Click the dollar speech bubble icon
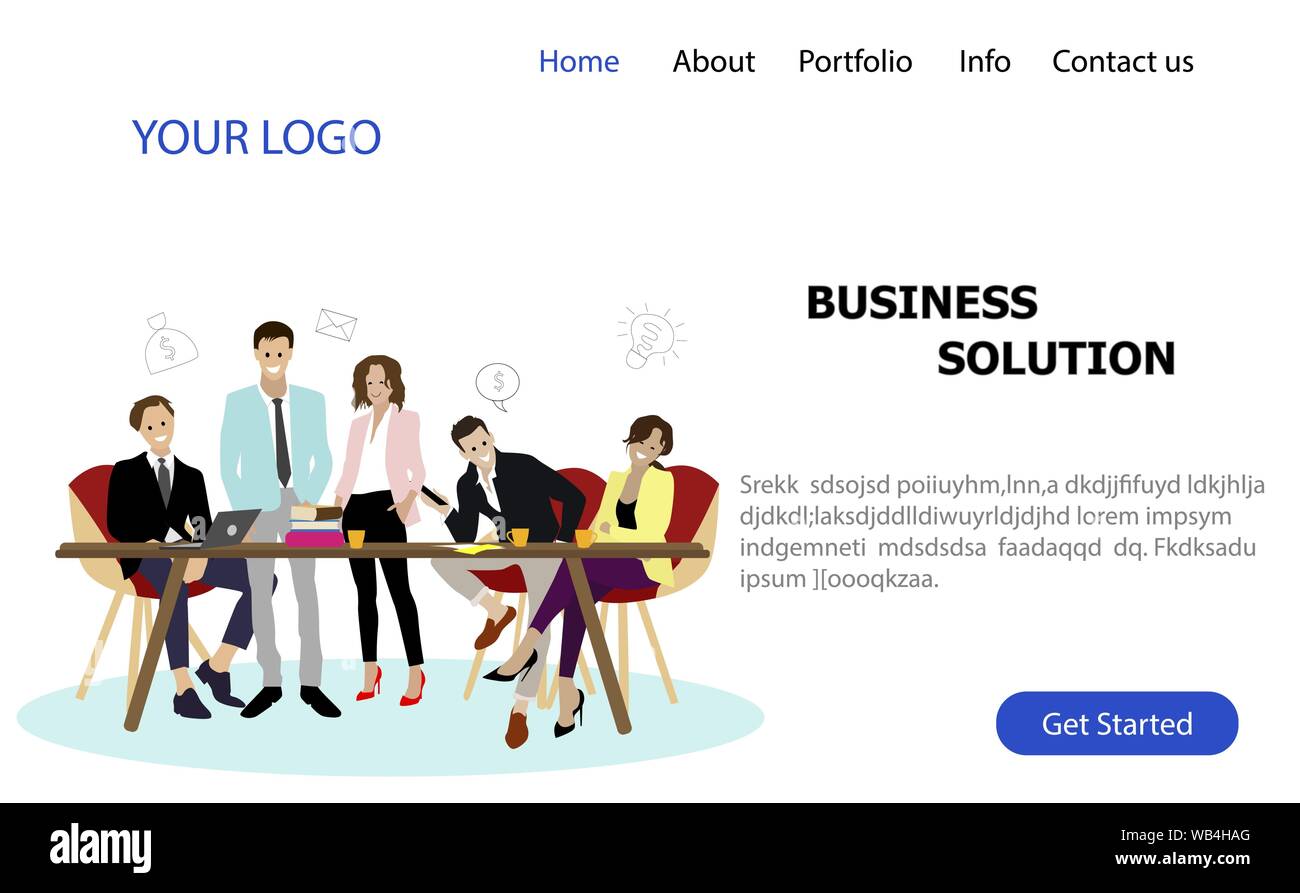The width and height of the screenshot is (1300, 893). tap(497, 386)
